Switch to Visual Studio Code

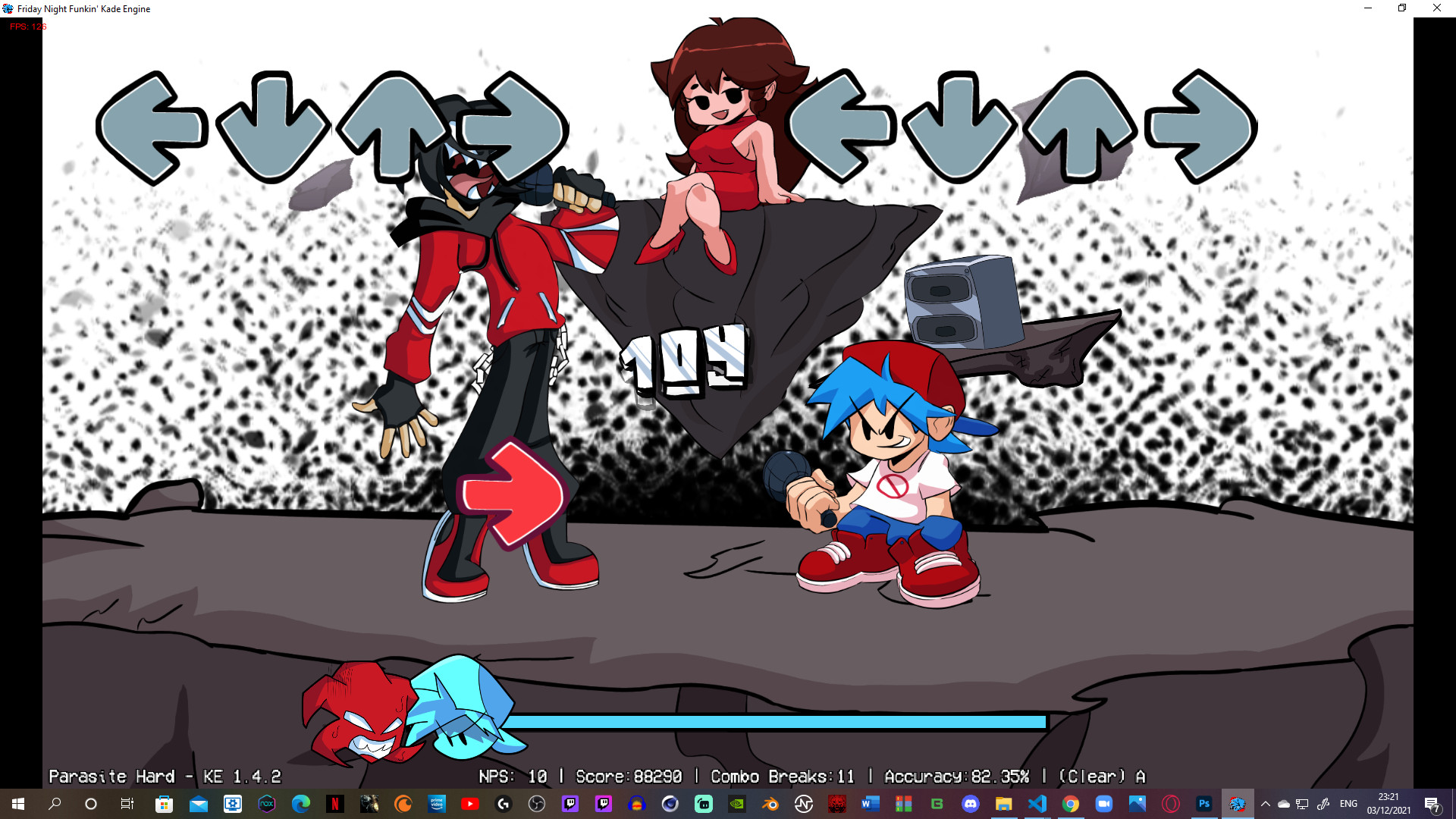1037,804
